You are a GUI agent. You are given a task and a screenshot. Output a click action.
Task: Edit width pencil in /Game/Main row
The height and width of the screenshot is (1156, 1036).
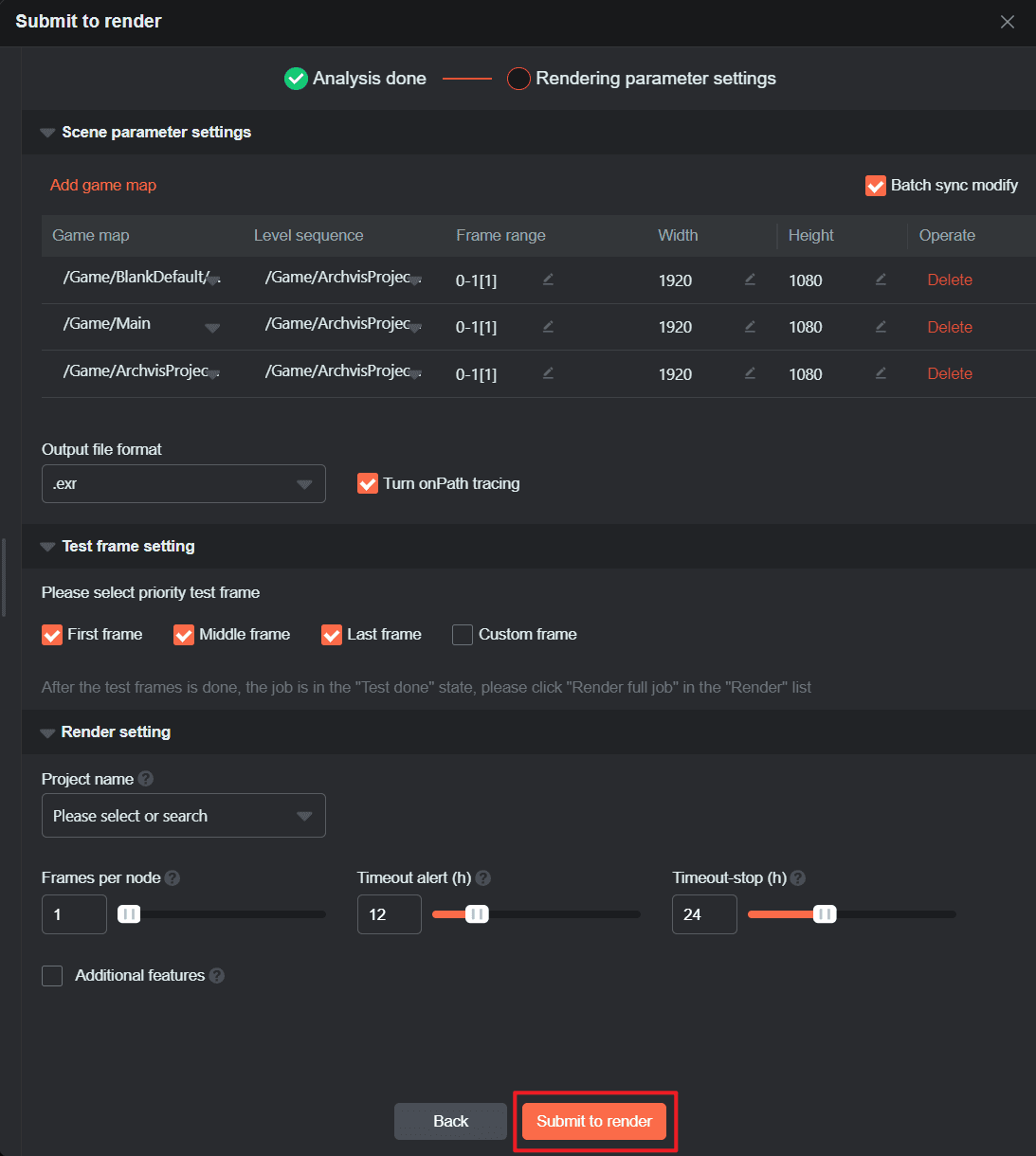[750, 326]
